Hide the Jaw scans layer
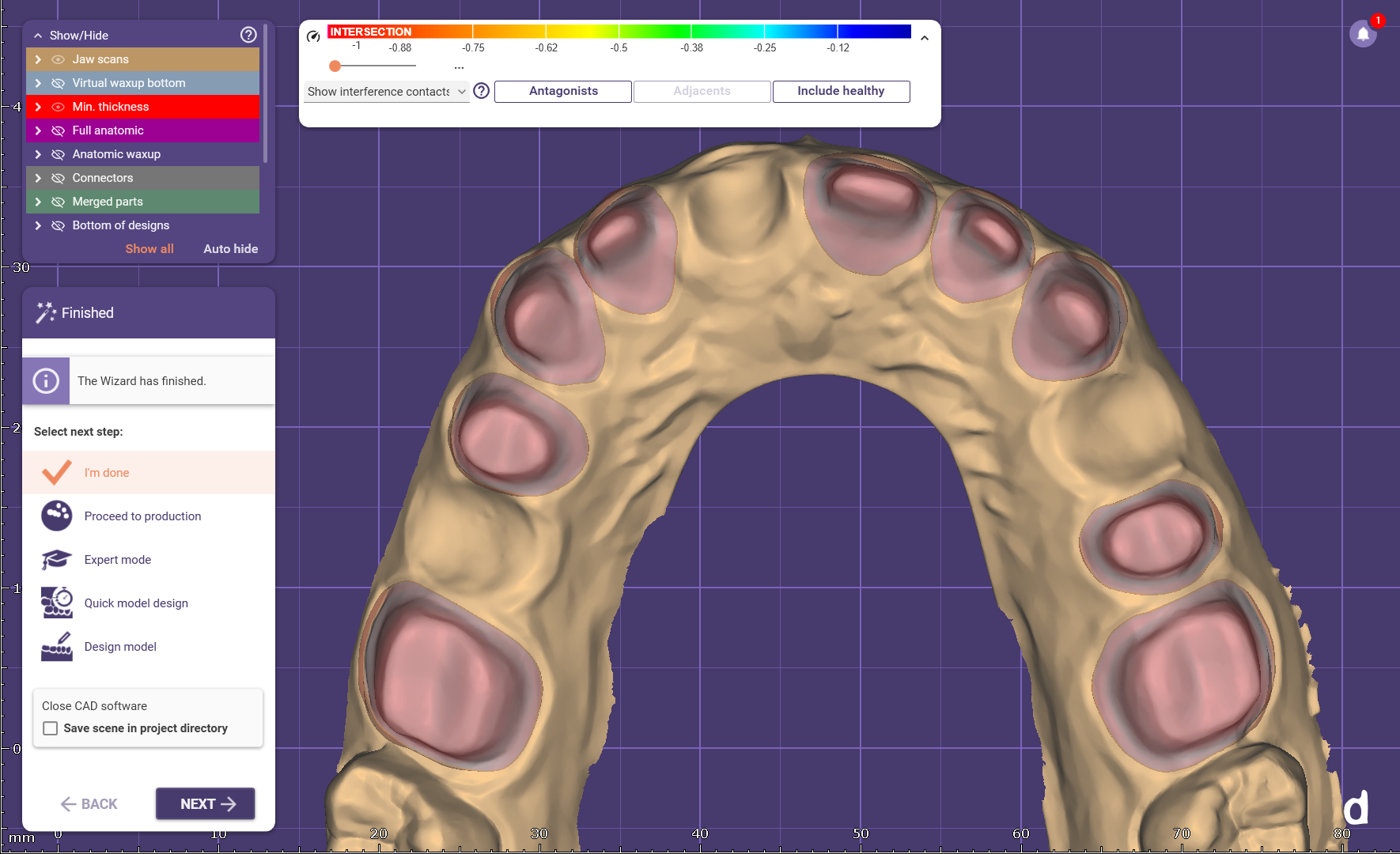1400x854 pixels. [58, 59]
